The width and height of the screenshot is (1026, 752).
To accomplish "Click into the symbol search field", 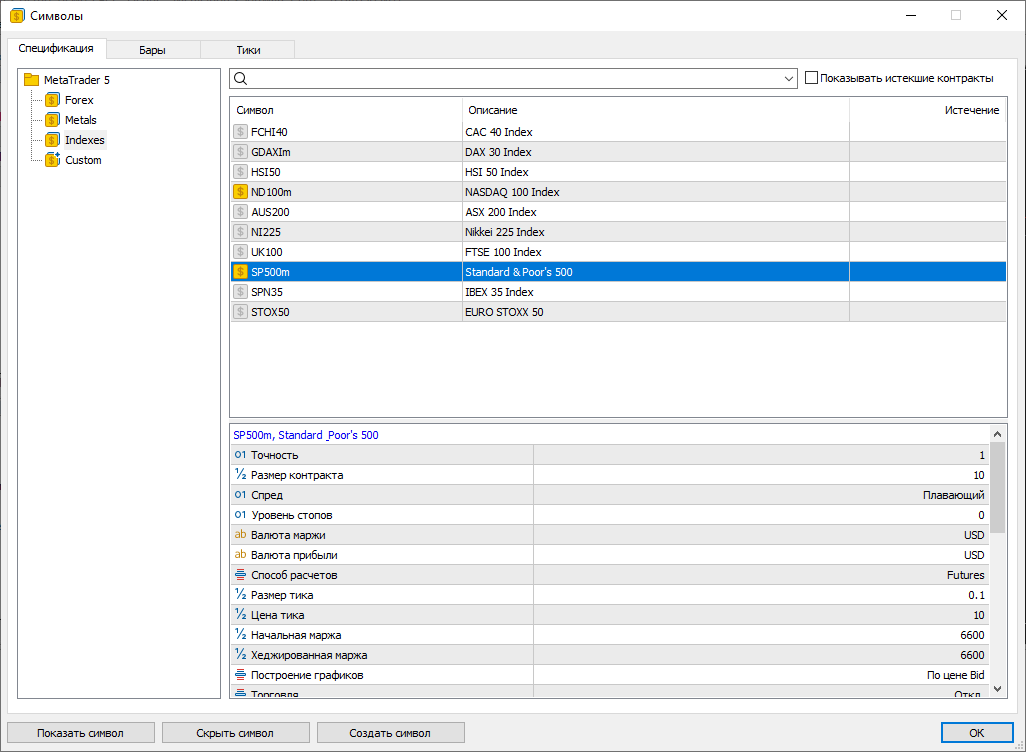I will coord(514,79).
